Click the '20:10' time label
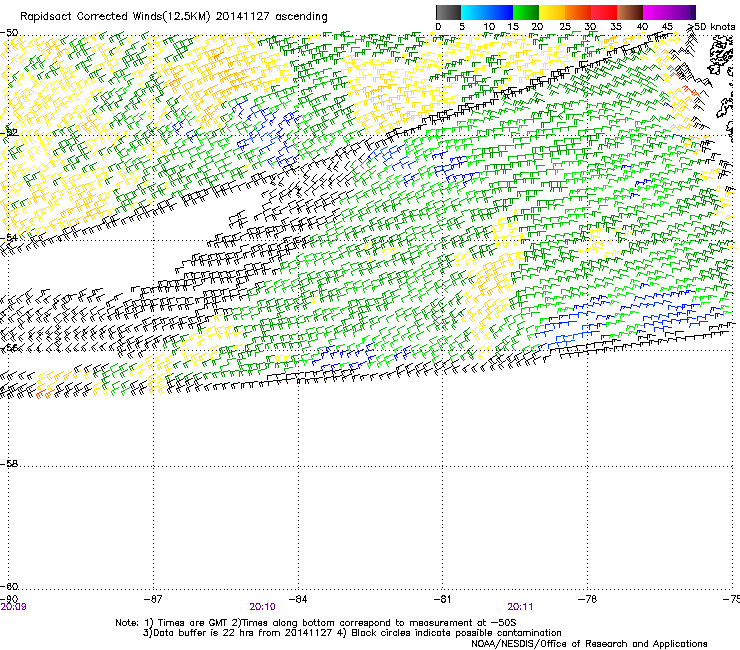This screenshot has height=650, width=740. tap(262, 607)
